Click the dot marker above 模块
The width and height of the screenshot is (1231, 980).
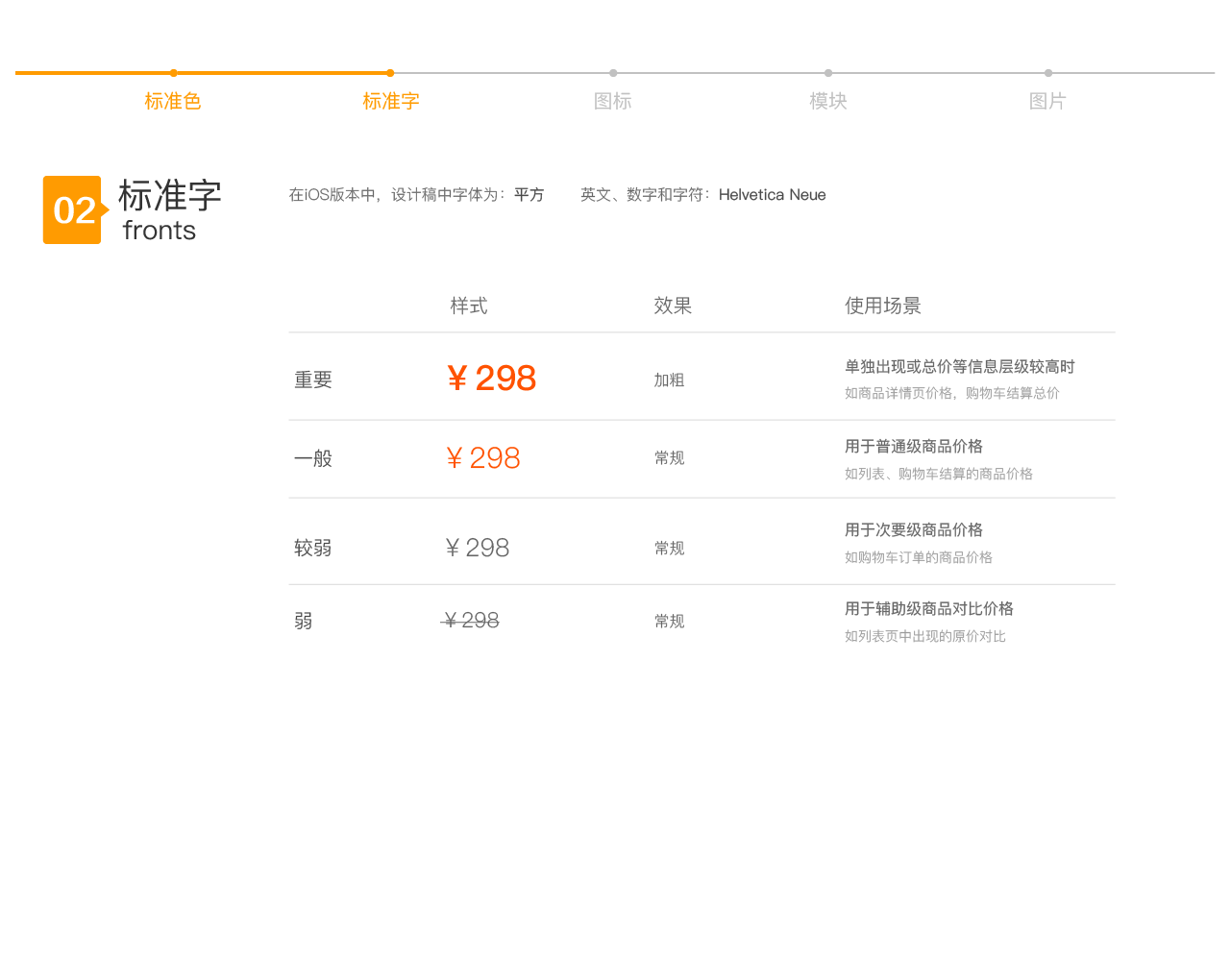coord(828,73)
